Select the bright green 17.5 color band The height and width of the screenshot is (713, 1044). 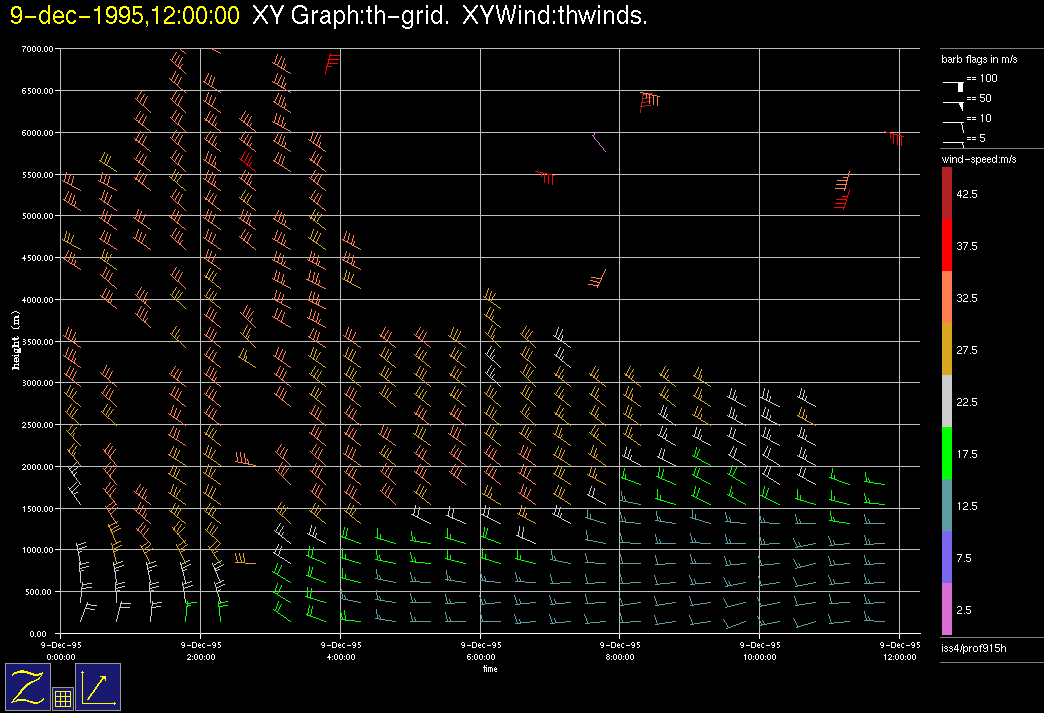(x=947, y=453)
